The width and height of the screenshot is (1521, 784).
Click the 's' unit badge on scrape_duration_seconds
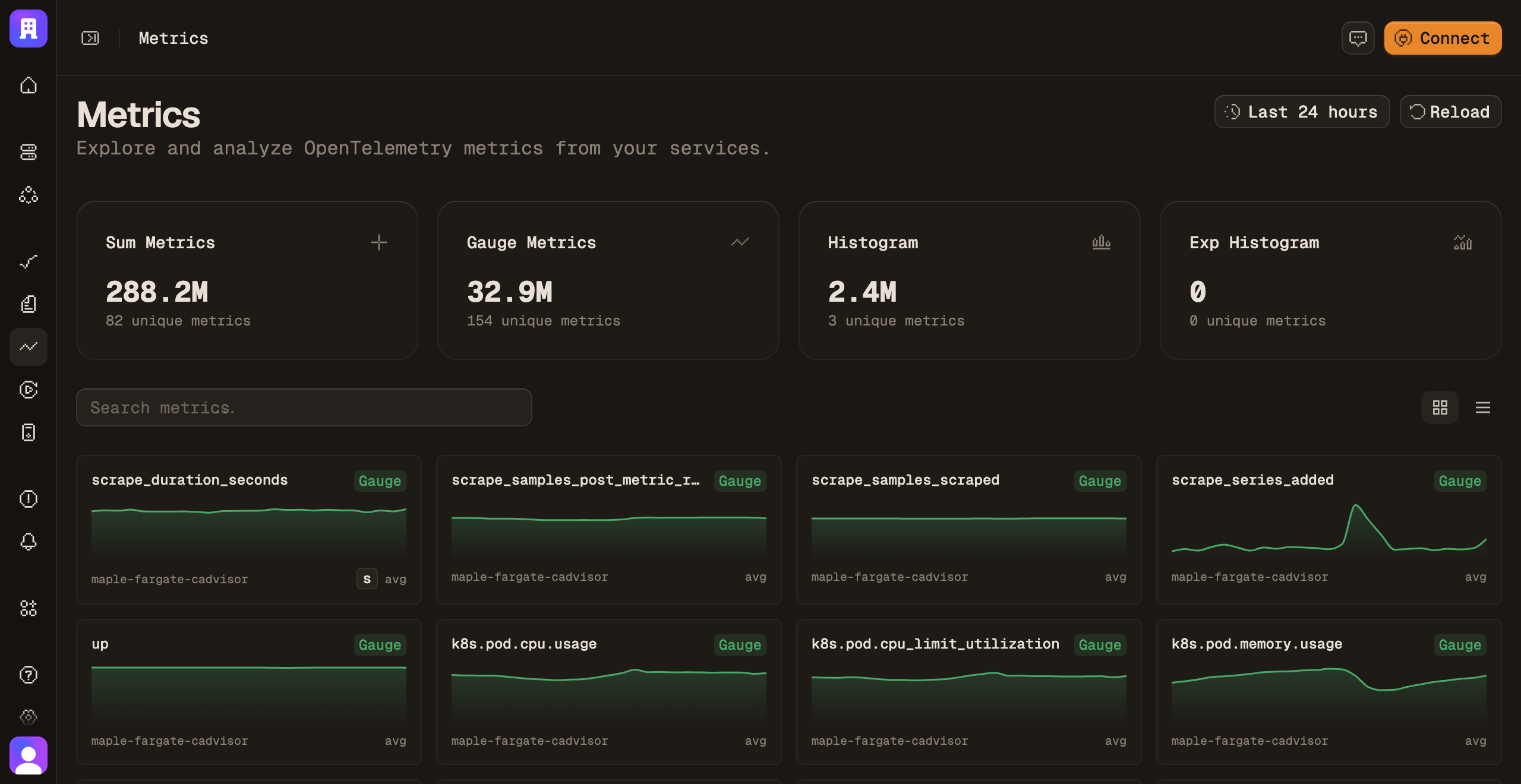(367, 579)
